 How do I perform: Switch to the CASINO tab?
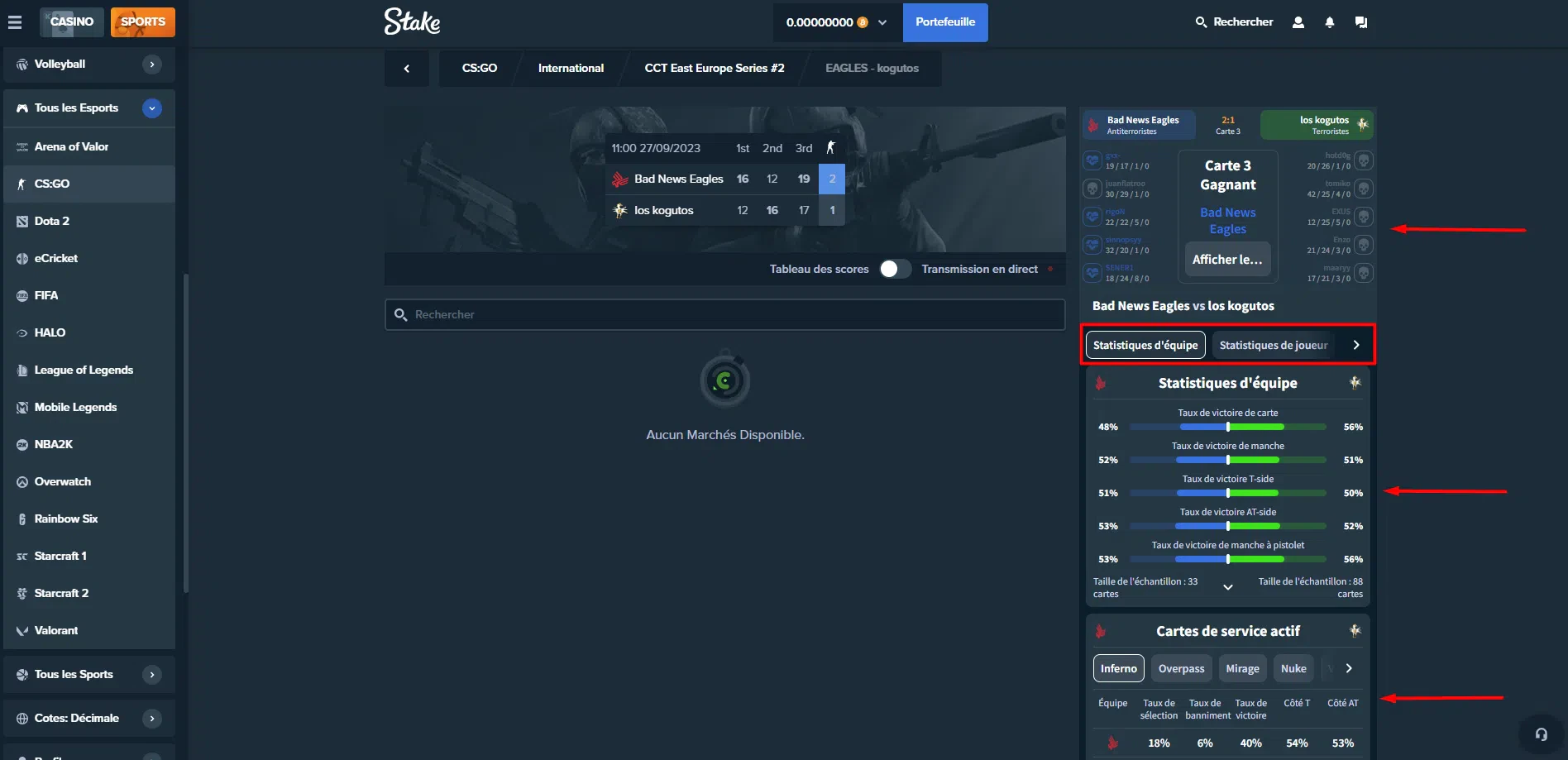72,22
